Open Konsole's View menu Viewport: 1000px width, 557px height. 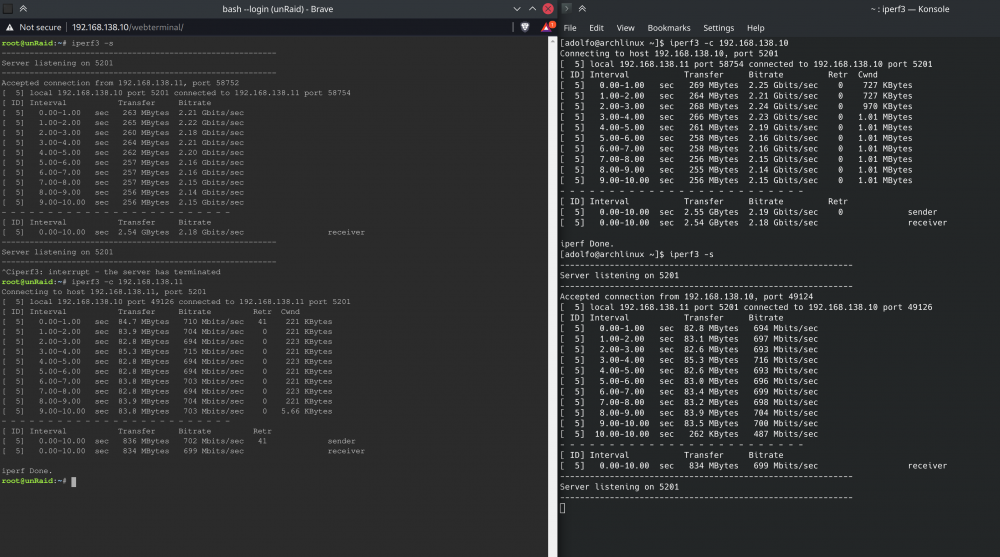click(626, 28)
